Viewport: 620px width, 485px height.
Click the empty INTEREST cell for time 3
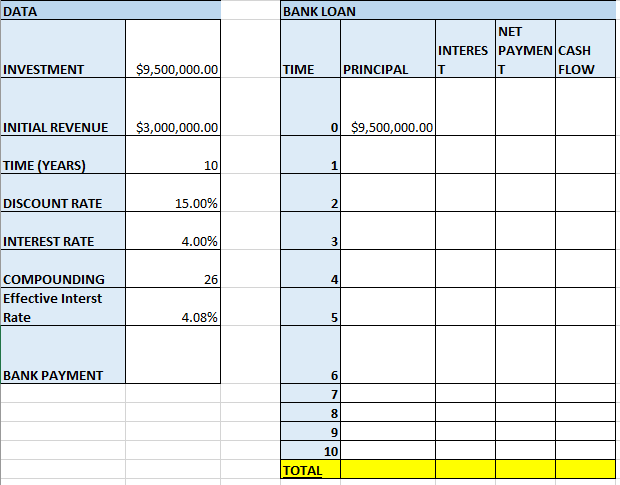pyautogui.click(x=465, y=230)
